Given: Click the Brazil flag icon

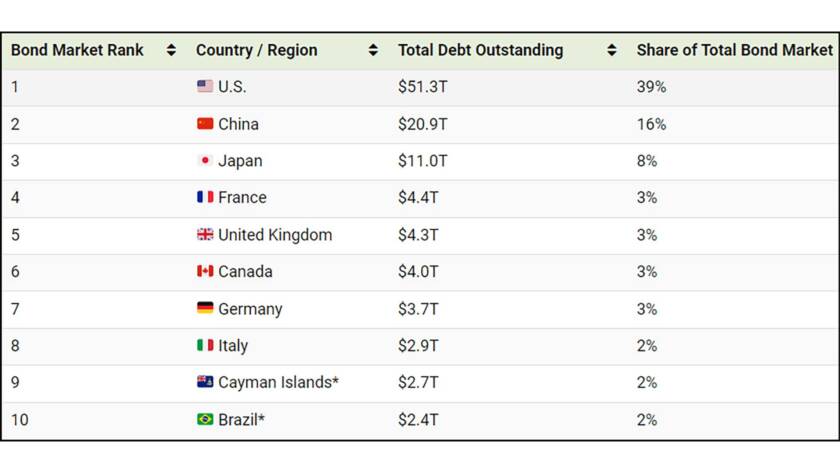Looking at the screenshot, I should (x=205, y=419).
